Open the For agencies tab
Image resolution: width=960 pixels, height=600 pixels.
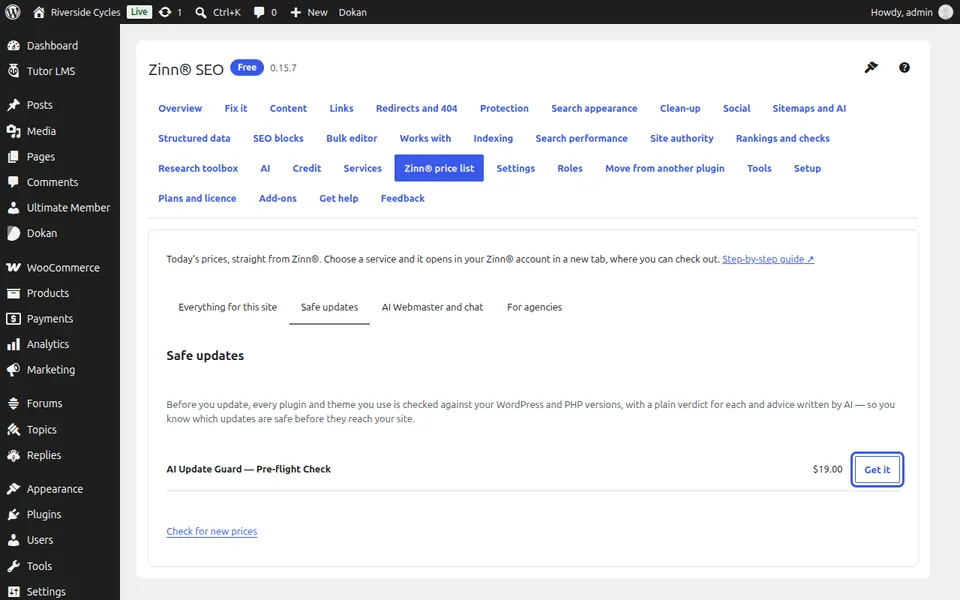tap(534, 307)
